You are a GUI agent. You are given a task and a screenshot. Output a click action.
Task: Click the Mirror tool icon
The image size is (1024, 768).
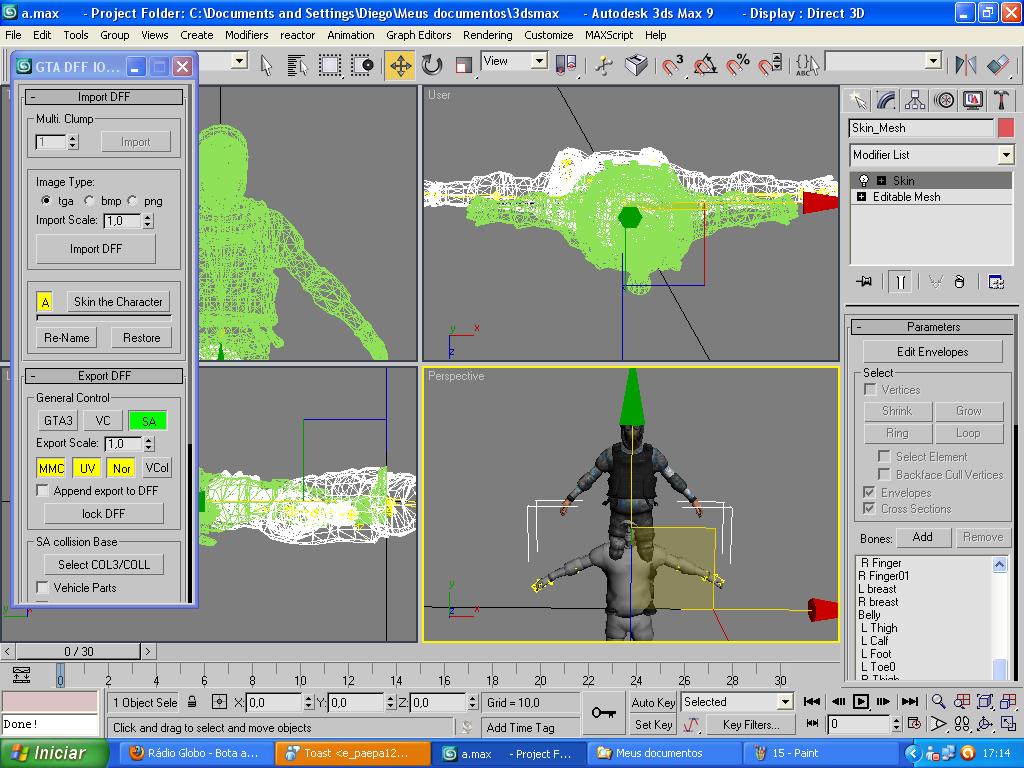(966, 65)
